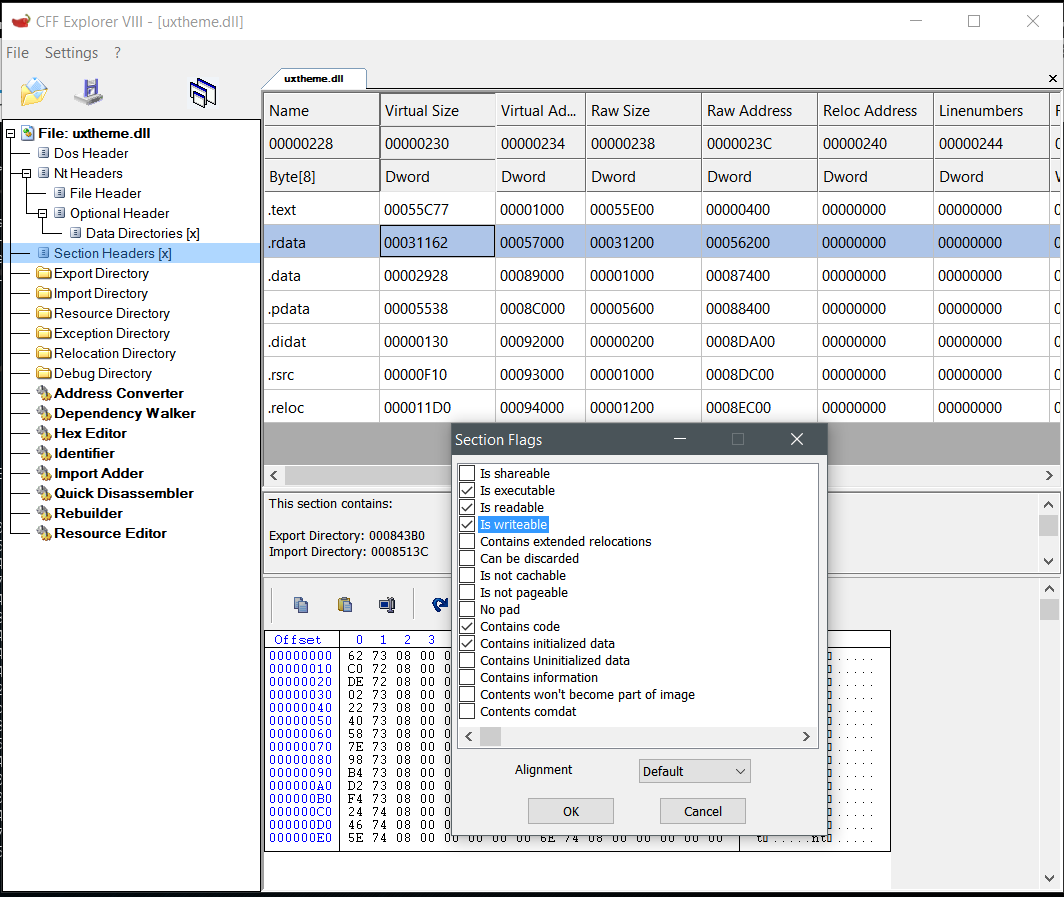Open the File menu
The image size is (1064, 897).
pos(18,53)
